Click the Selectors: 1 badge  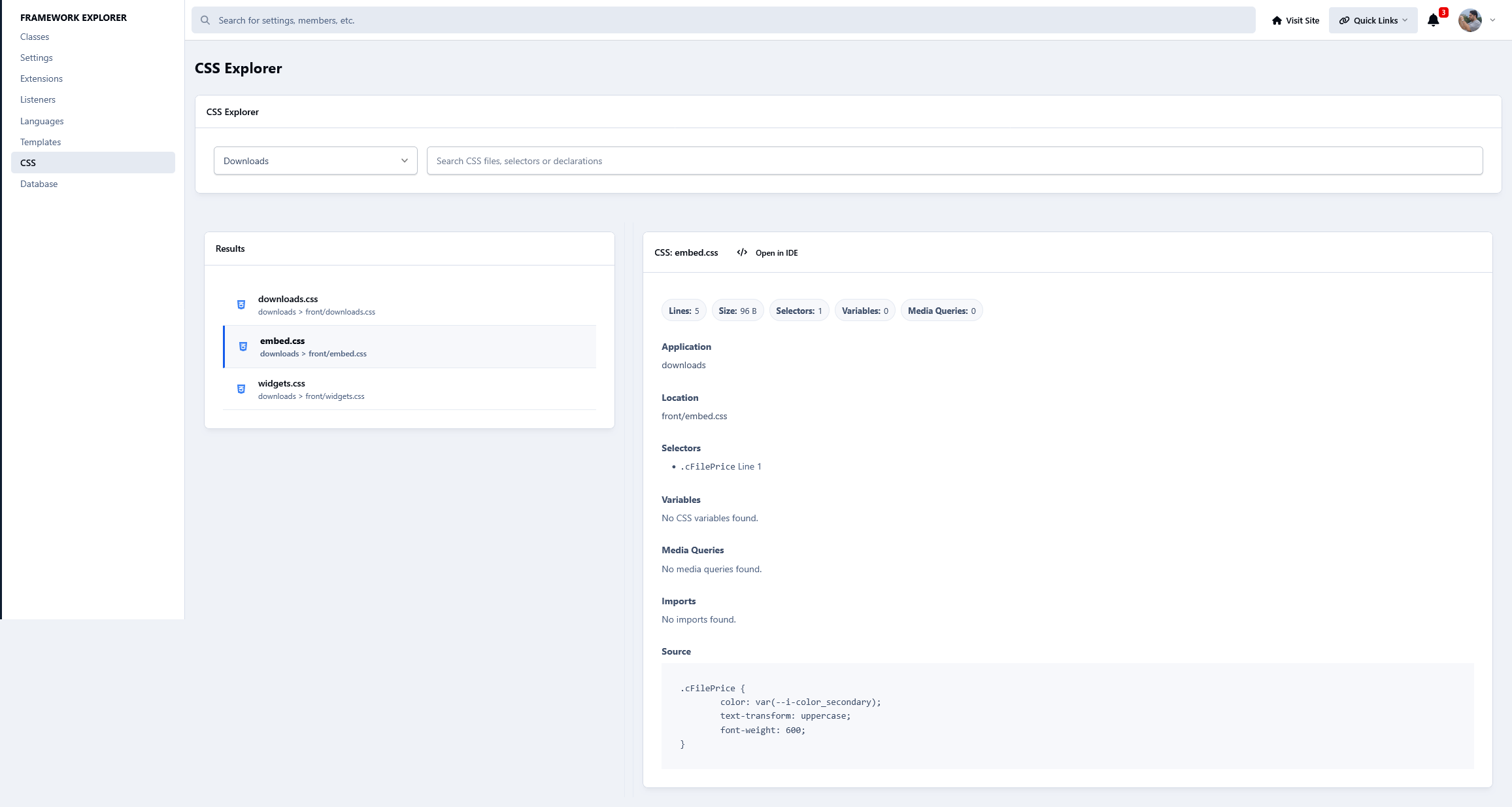[799, 311]
